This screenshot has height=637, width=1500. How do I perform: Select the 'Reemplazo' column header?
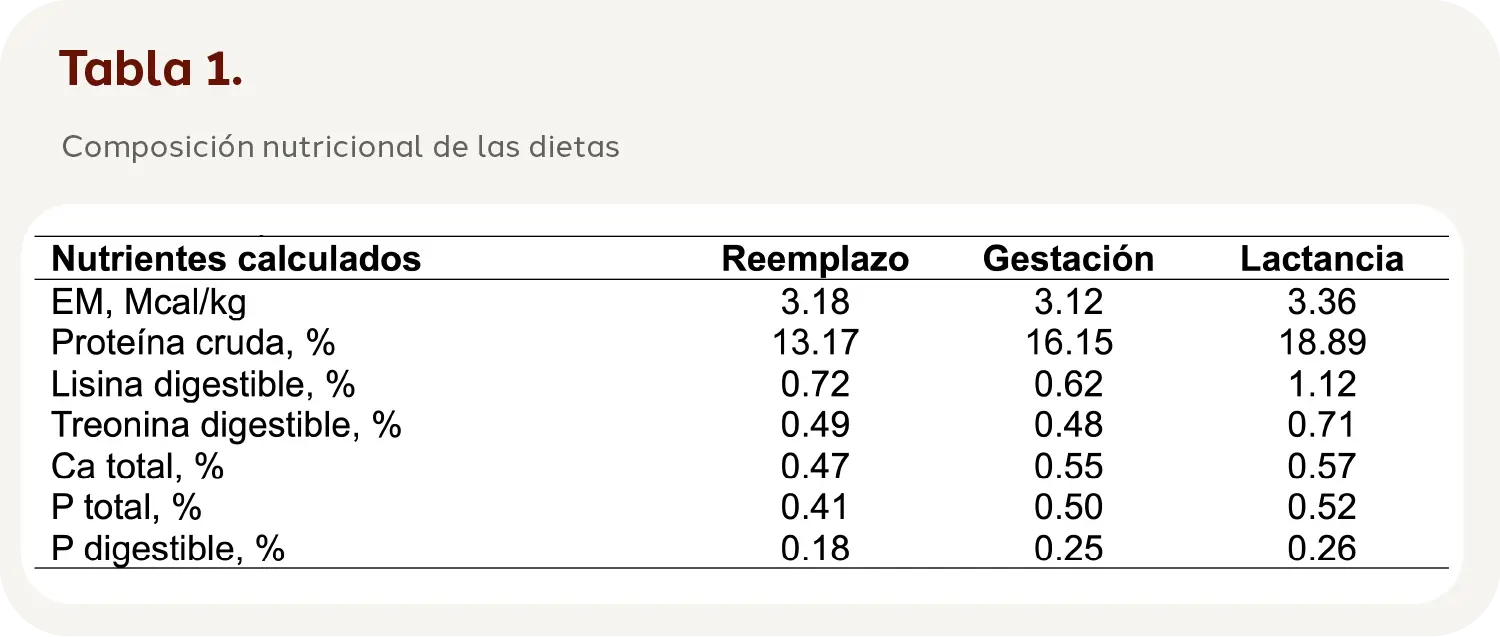point(815,259)
